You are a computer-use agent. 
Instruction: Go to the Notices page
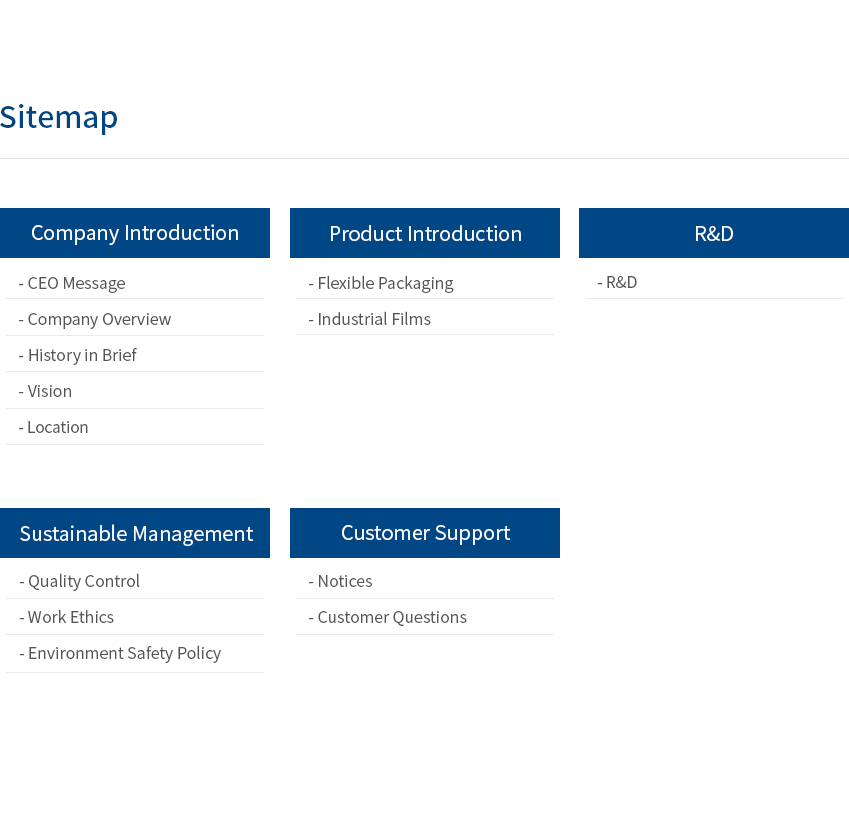[341, 581]
